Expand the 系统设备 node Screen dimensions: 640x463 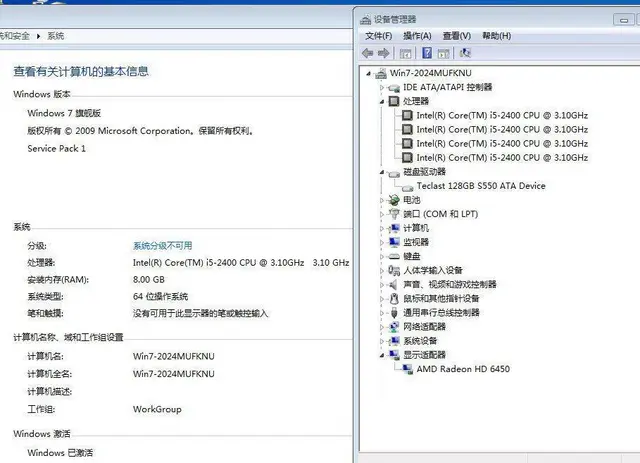(382, 341)
